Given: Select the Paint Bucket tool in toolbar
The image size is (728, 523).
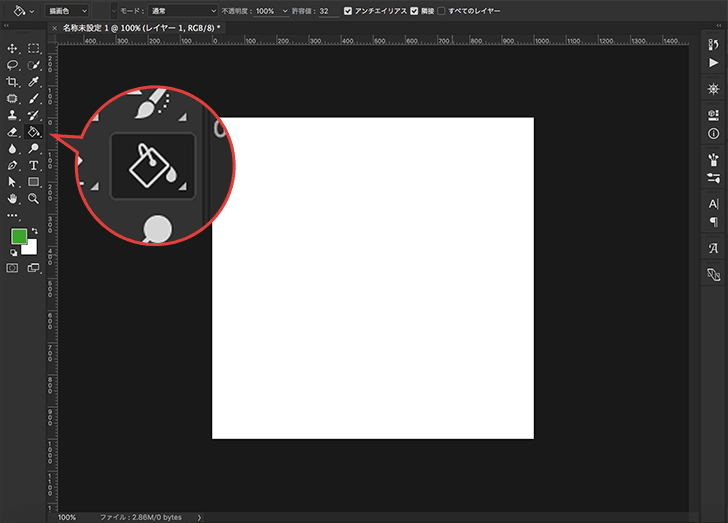Looking at the screenshot, I should (x=33, y=132).
